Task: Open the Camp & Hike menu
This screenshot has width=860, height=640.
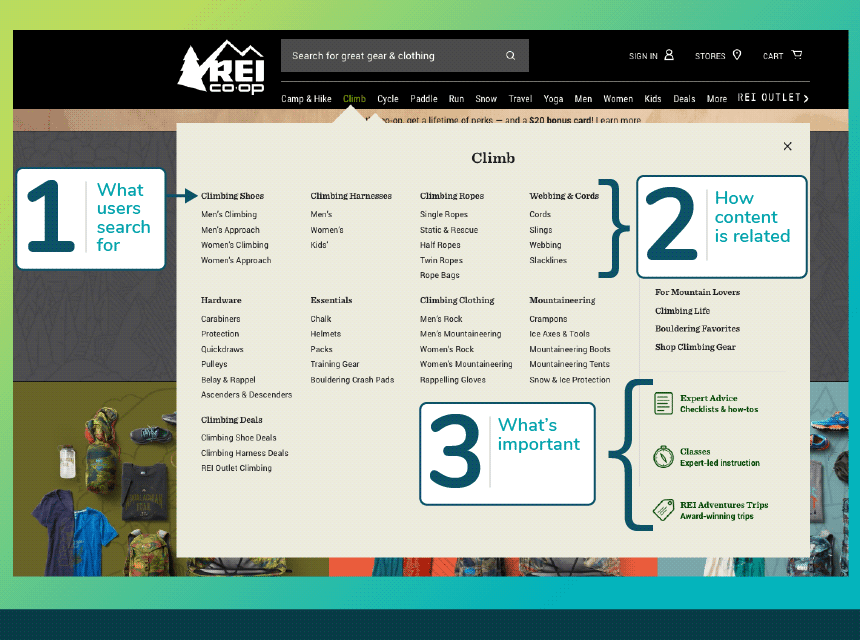Action: [306, 99]
